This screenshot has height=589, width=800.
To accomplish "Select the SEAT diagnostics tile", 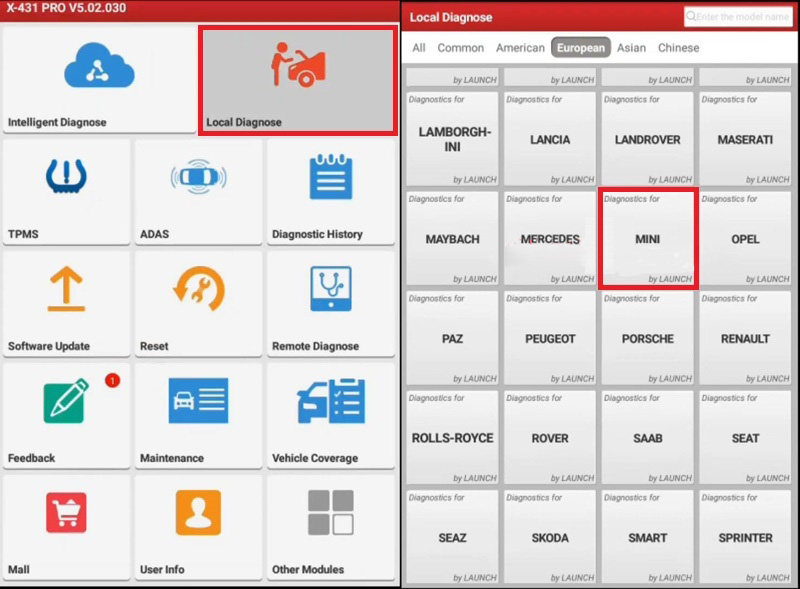I will pyautogui.click(x=745, y=437).
